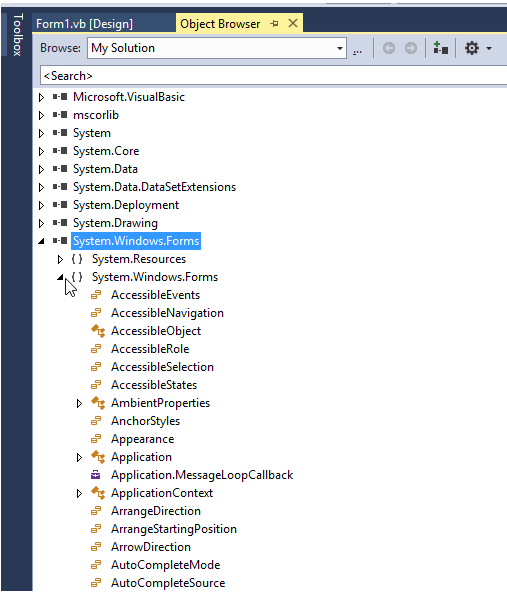Open the Toolbox side panel tab
Viewport: 507px width, 593px height.
(17, 35)
